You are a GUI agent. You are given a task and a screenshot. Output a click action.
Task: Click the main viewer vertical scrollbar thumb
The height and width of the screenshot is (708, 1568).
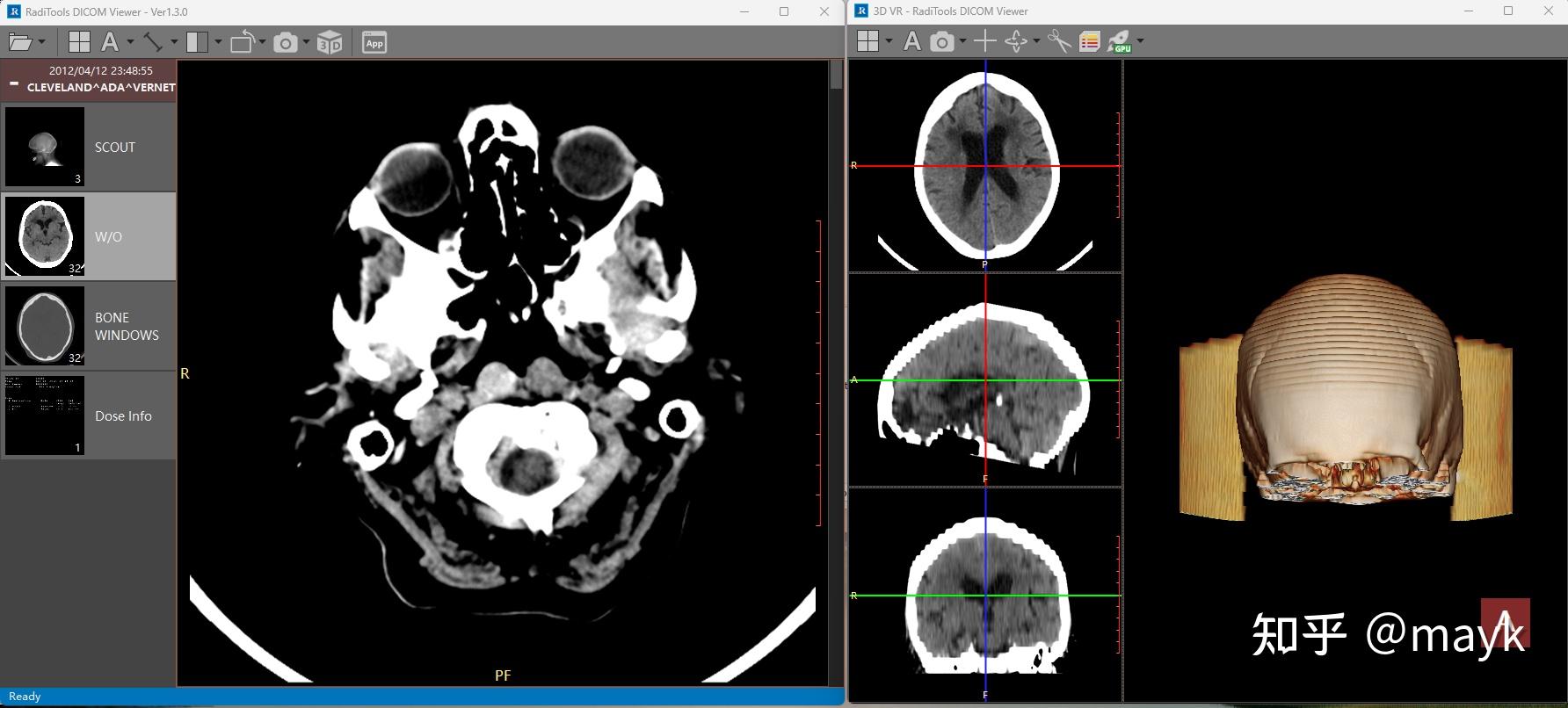(x=836, y=74)
